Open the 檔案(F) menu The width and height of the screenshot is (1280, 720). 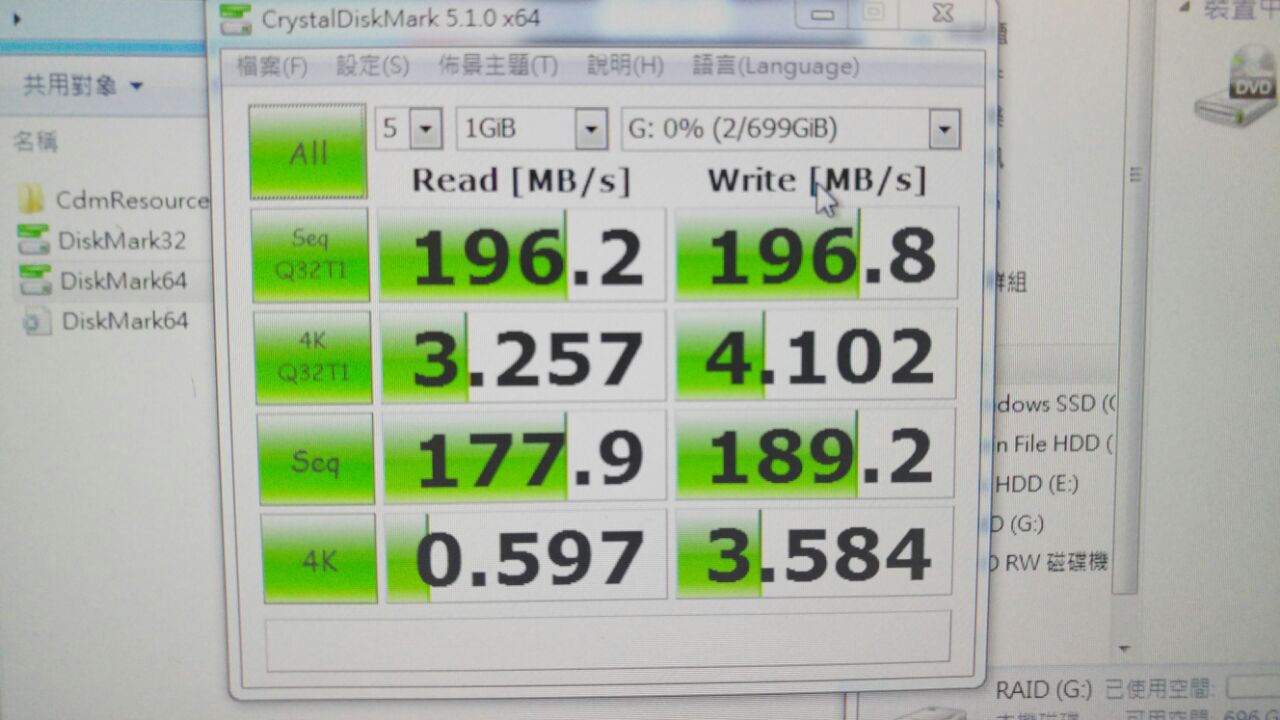pos(272,67)
